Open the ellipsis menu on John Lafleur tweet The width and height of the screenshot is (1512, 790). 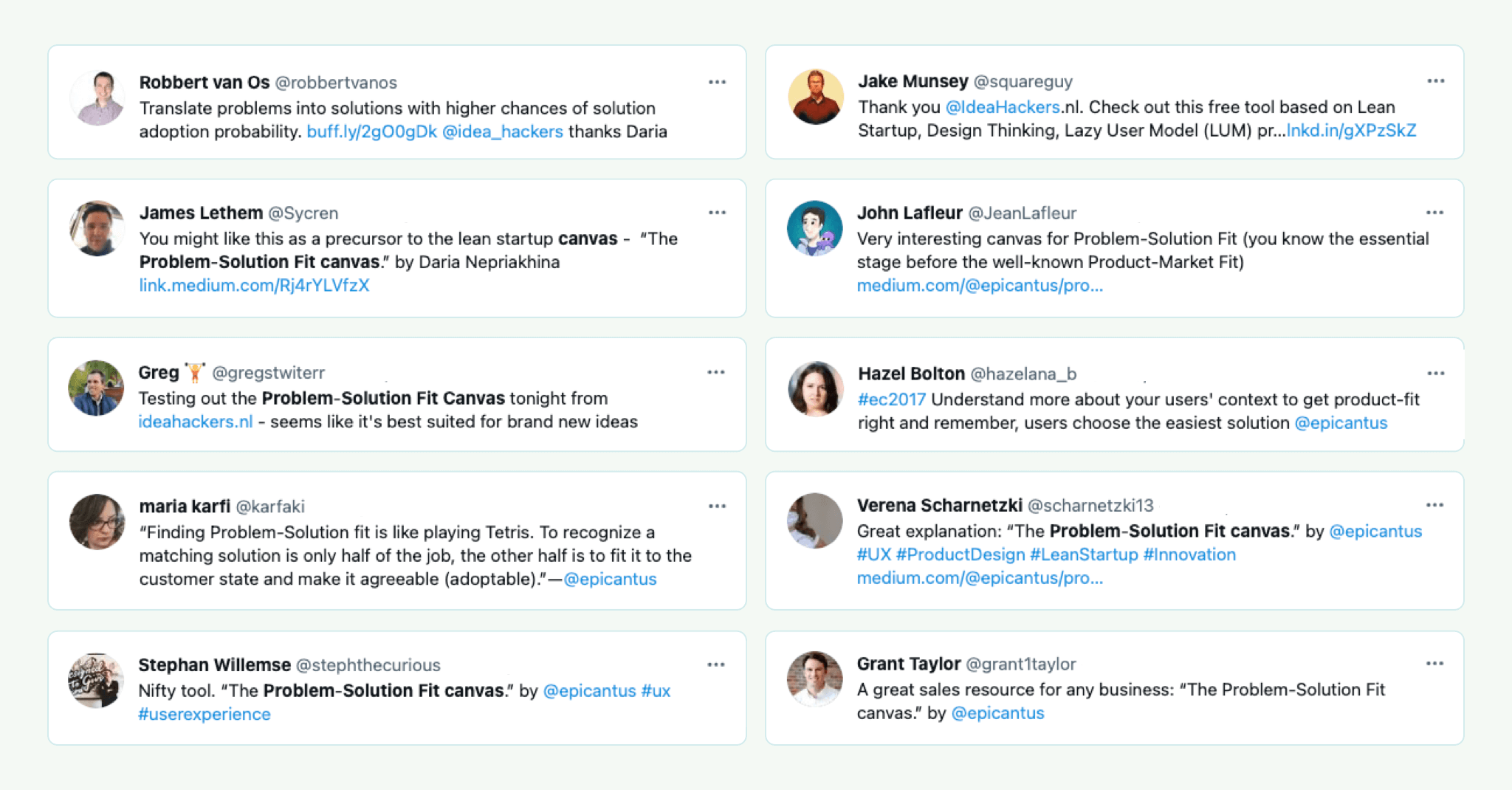point(1434,213)
